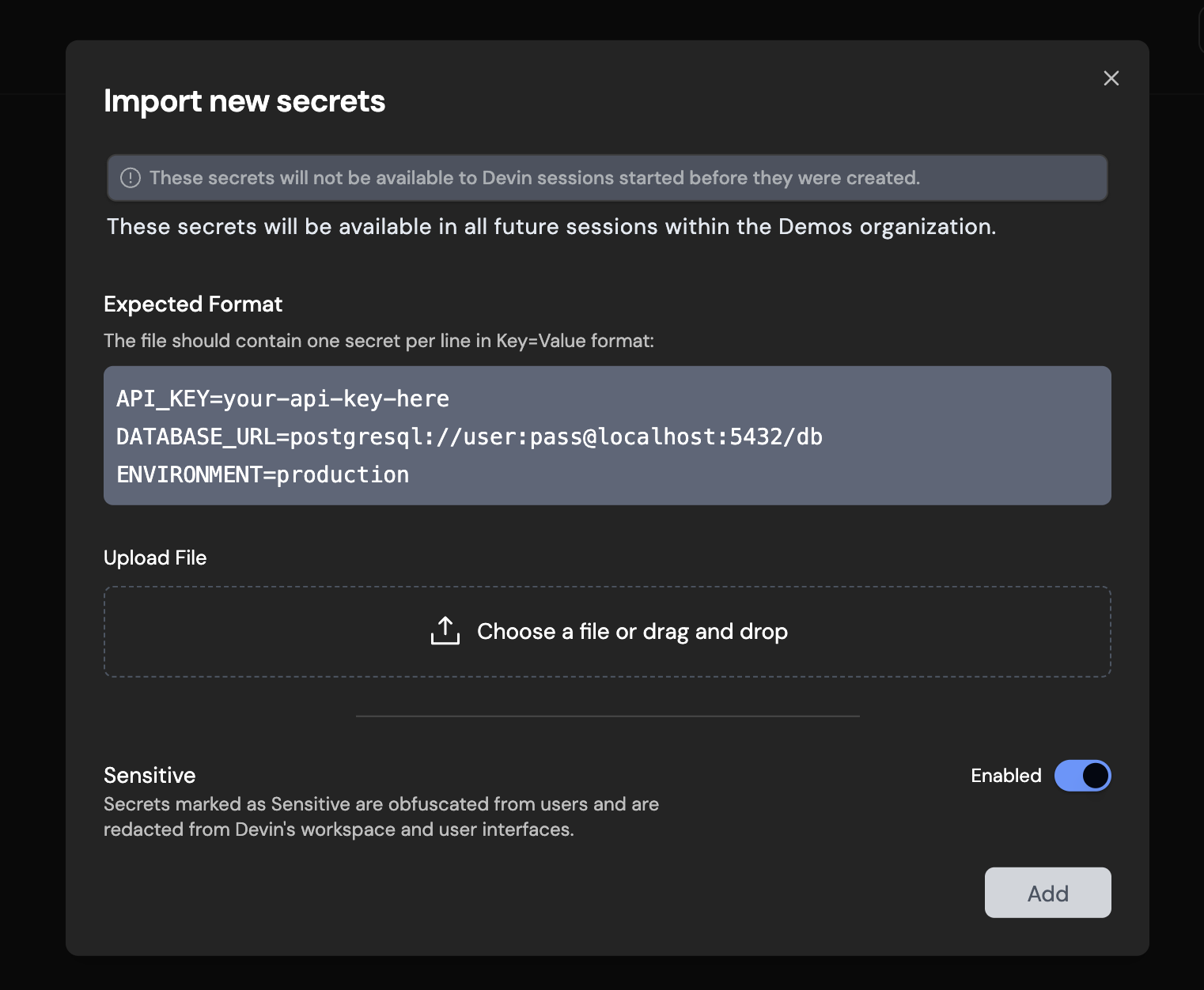Close the Import new secrets dialog
Image resolution: width=1204 pixels, height=990 pixels.
click(1111, 78)
